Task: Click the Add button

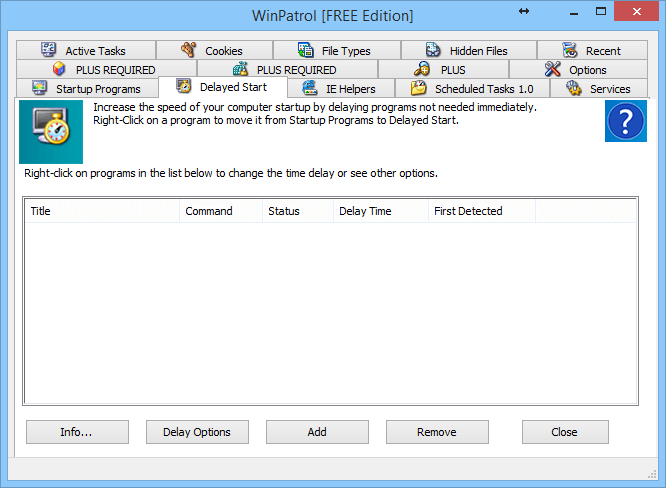Action: 317,432
